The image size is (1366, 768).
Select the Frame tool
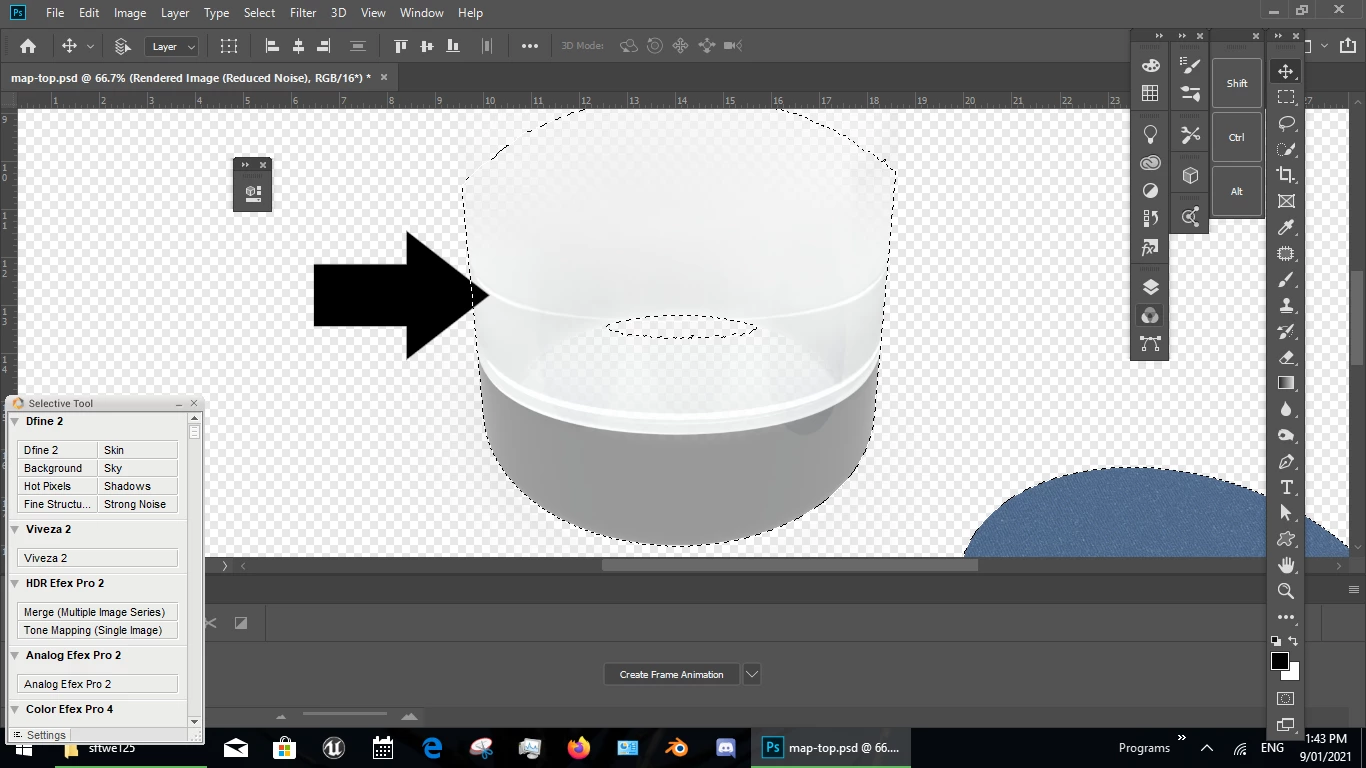coord(1286,201)
